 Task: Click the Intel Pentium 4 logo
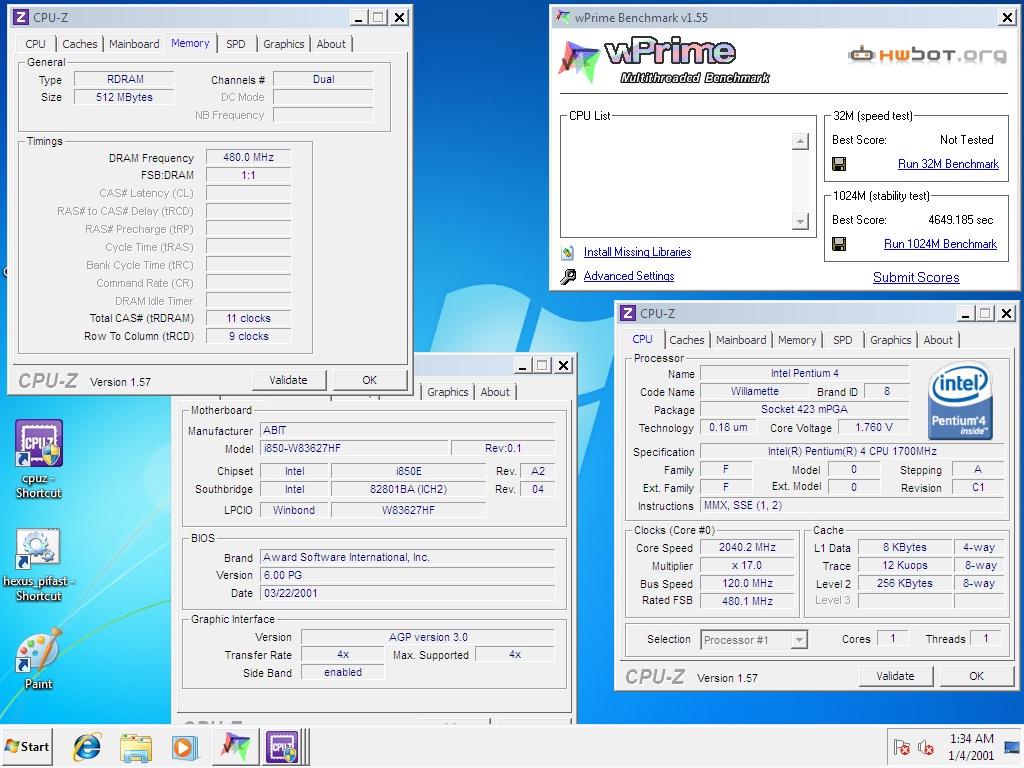(x=959, y=400)
